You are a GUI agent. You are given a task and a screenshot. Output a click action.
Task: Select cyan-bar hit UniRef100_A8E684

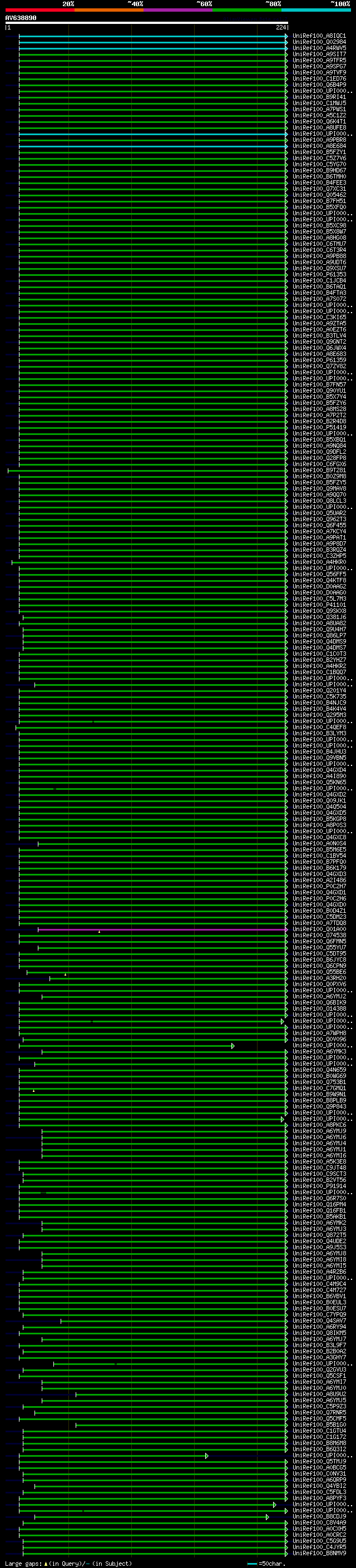click(319, 146)
